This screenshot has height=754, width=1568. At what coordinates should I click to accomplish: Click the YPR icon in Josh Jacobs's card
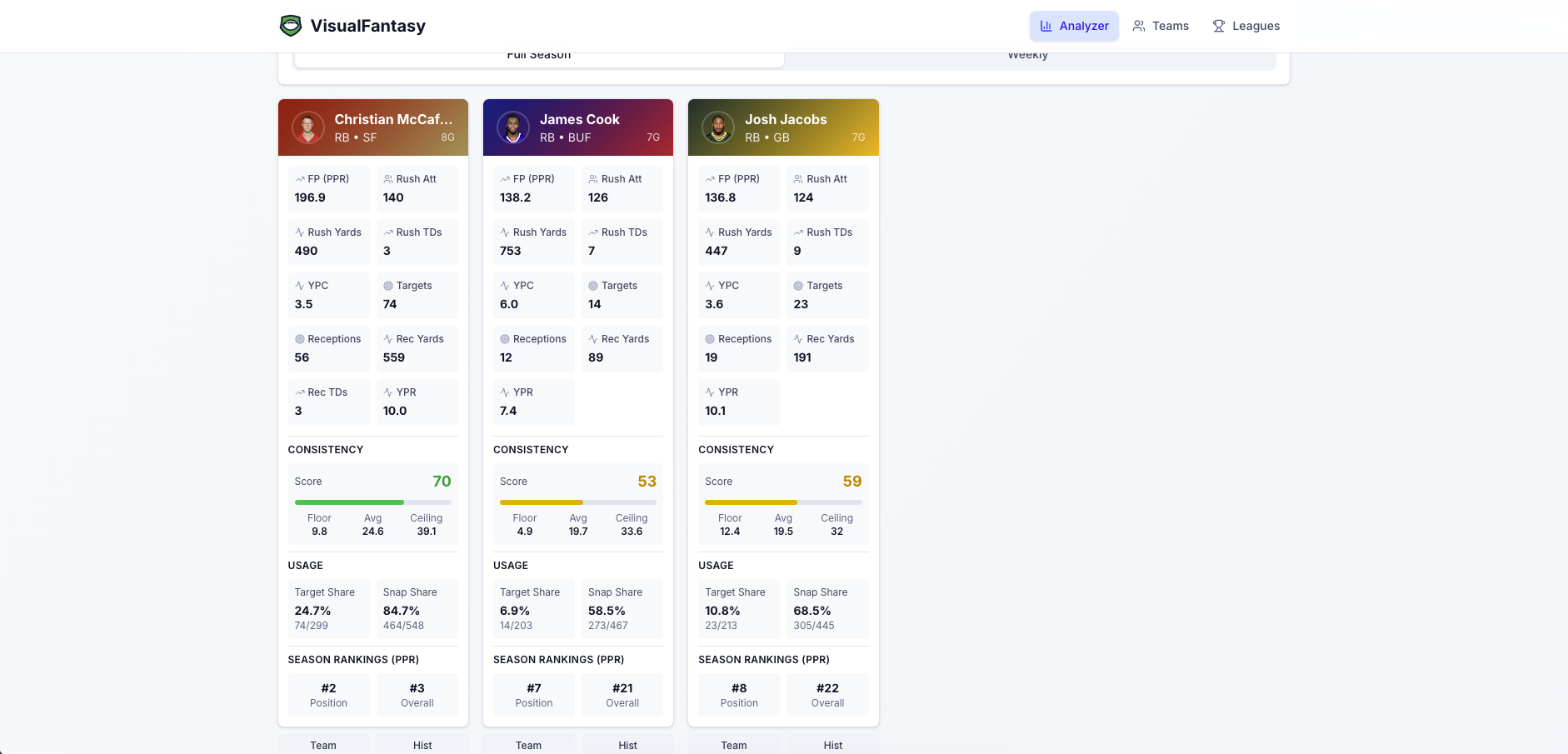point(710,392)
